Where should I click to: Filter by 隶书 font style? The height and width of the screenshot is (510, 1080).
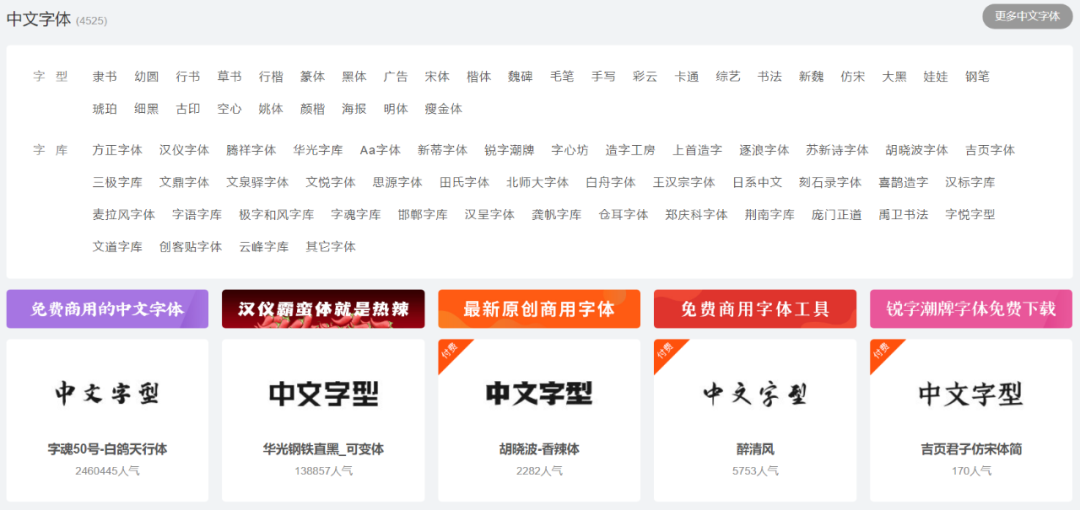105,76
